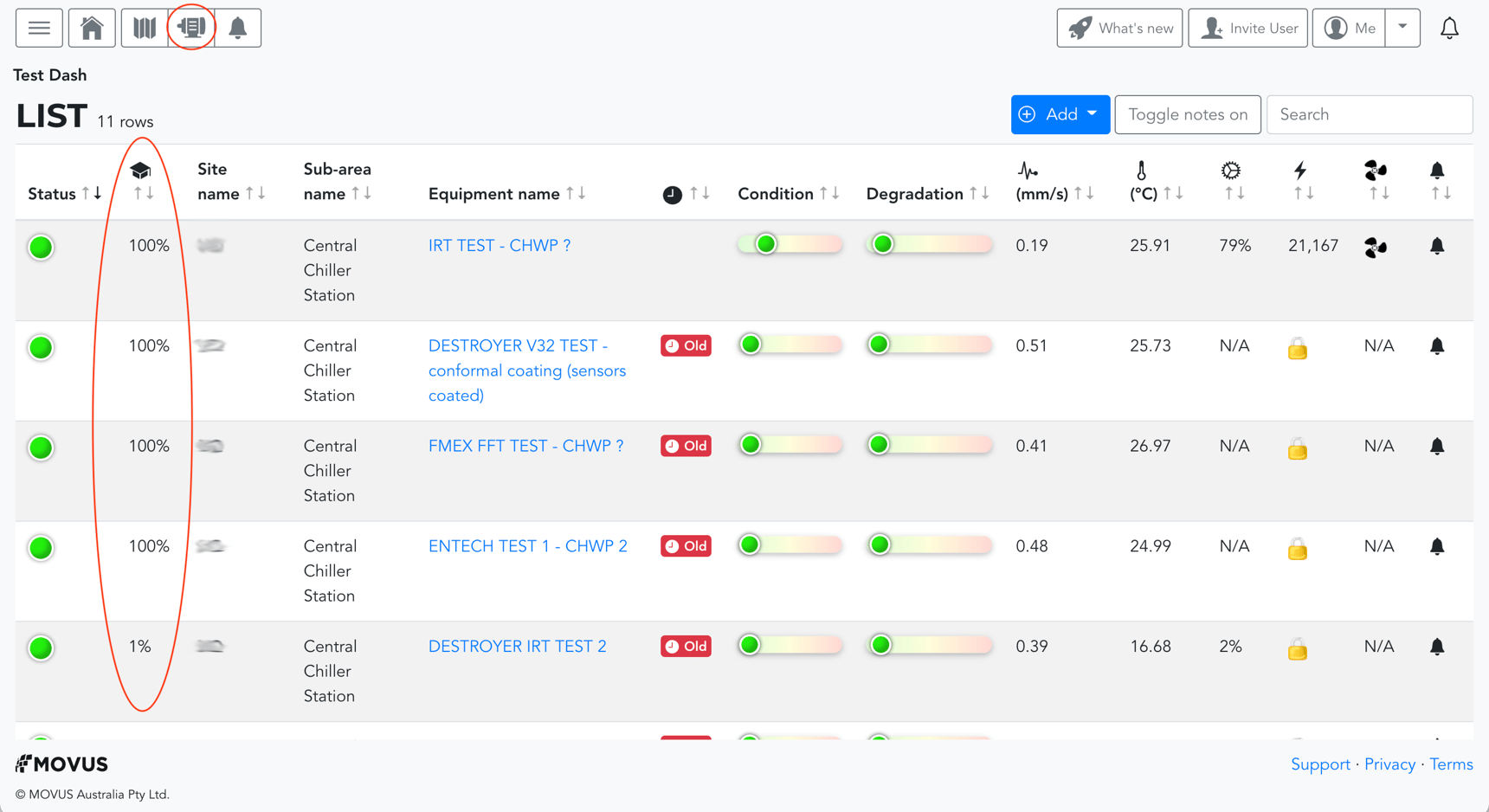
Task: Expand the Me account dropdown arrow
Action: (x=1402, y=28)
